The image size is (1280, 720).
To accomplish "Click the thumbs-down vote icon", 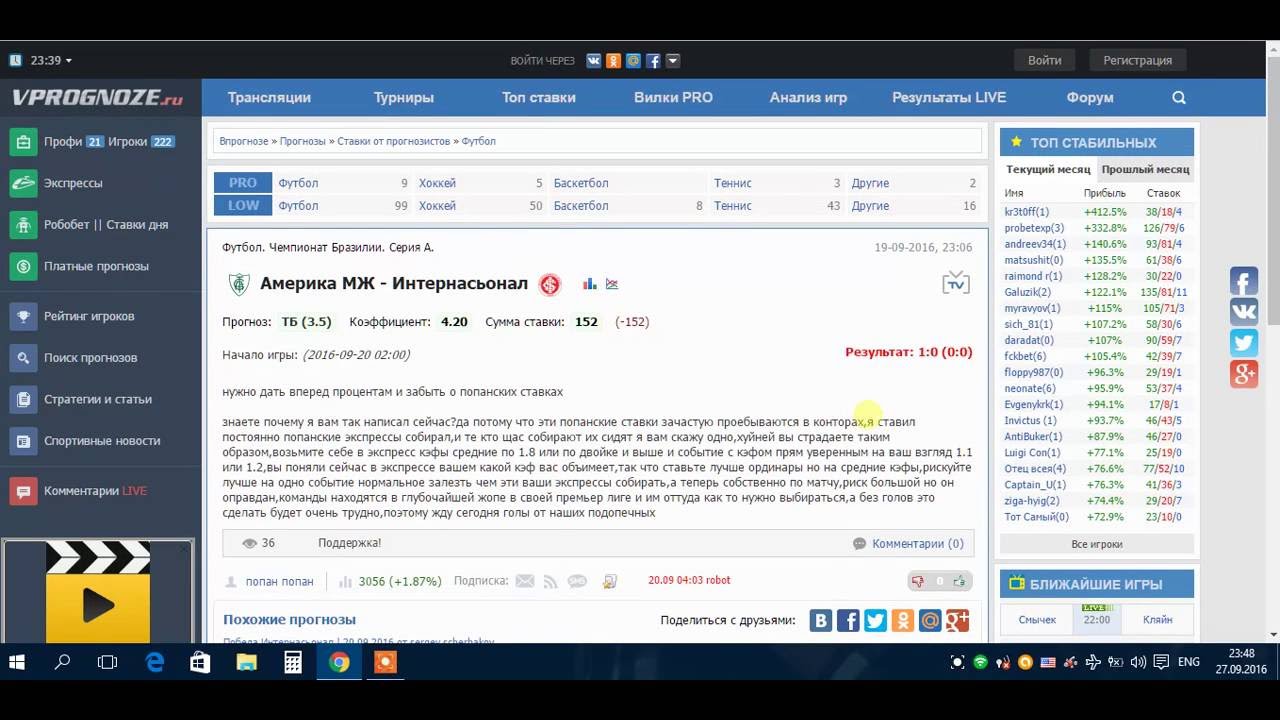I will (918, 581).
